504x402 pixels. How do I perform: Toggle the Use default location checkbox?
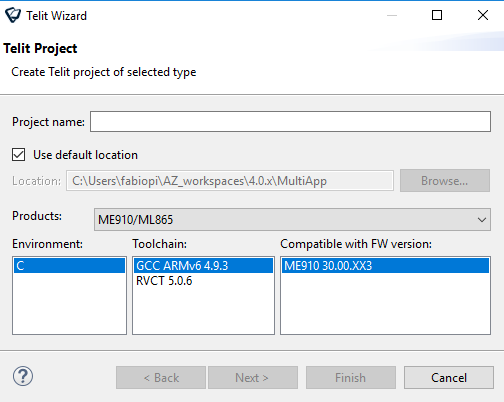coord(19,155)
